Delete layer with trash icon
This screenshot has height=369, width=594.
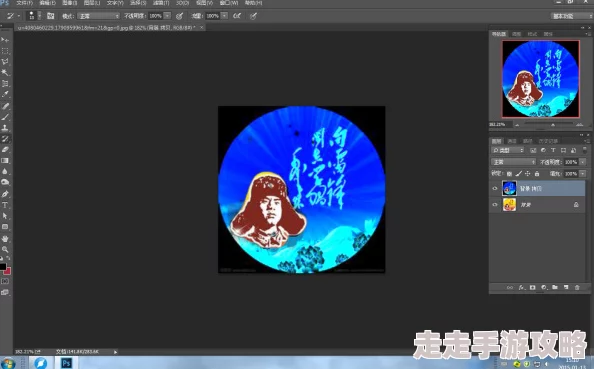point(577,288)
